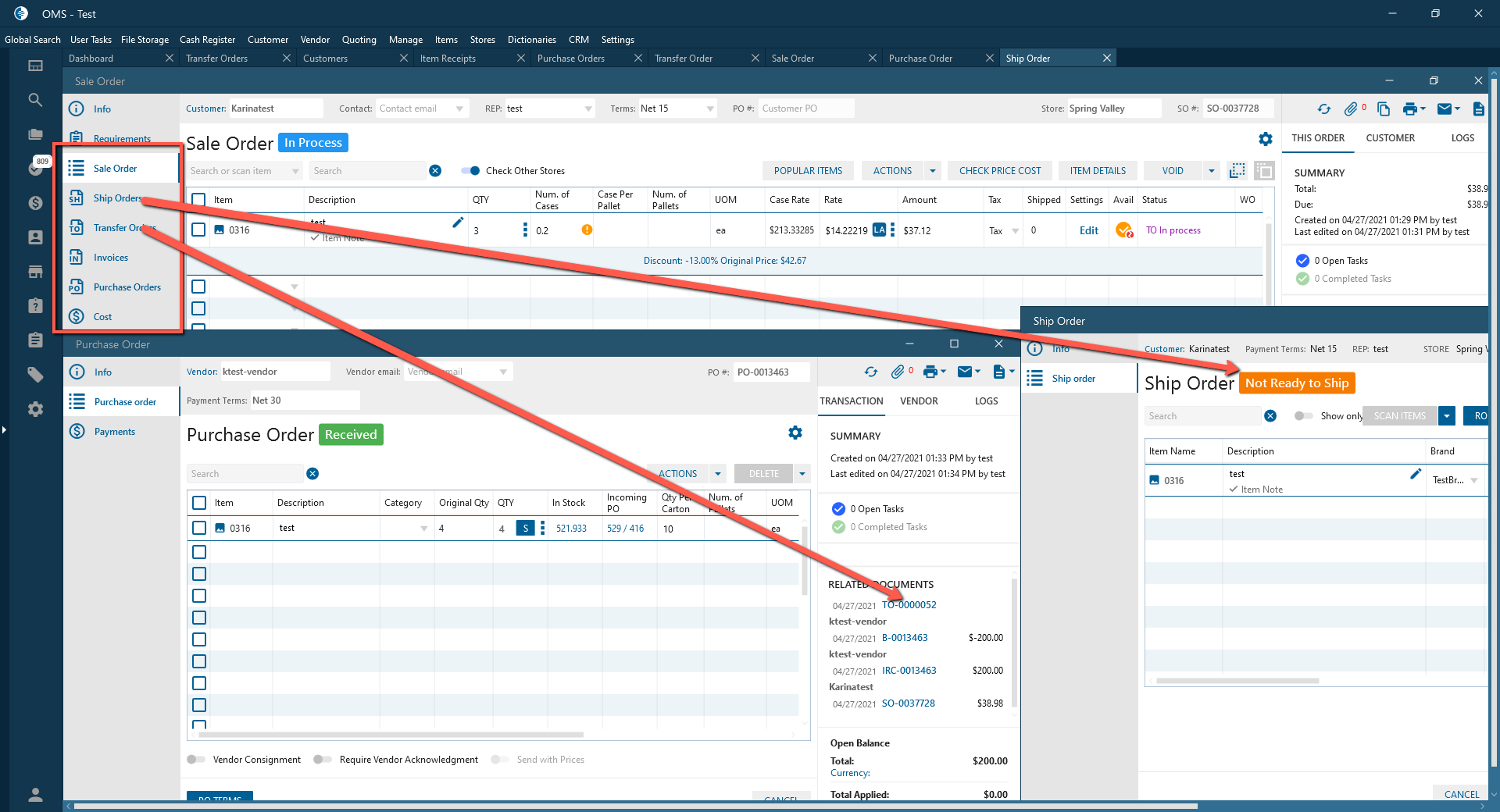Open the Sale Order table settings gear
The image size is (1500, 812).
pos(1266,139)
